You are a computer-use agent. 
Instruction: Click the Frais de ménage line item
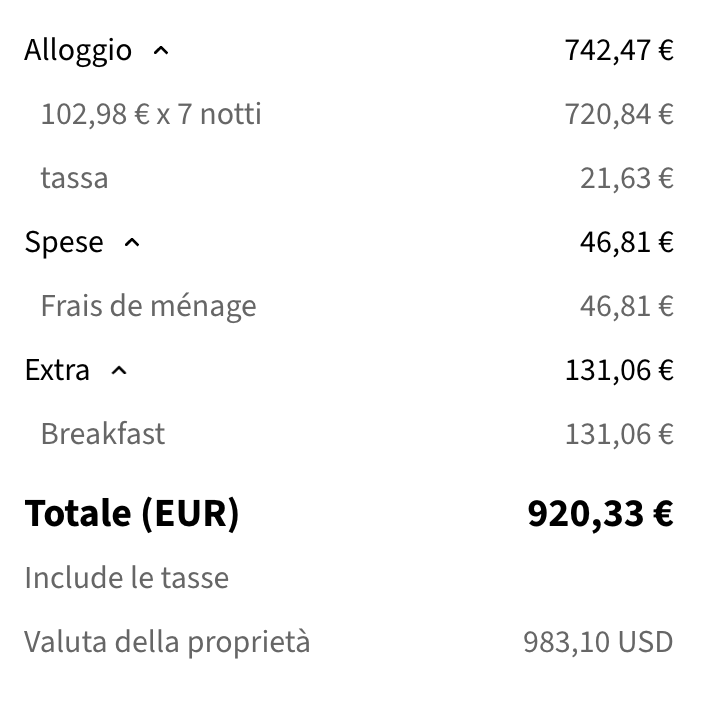(x=148, y=306)
